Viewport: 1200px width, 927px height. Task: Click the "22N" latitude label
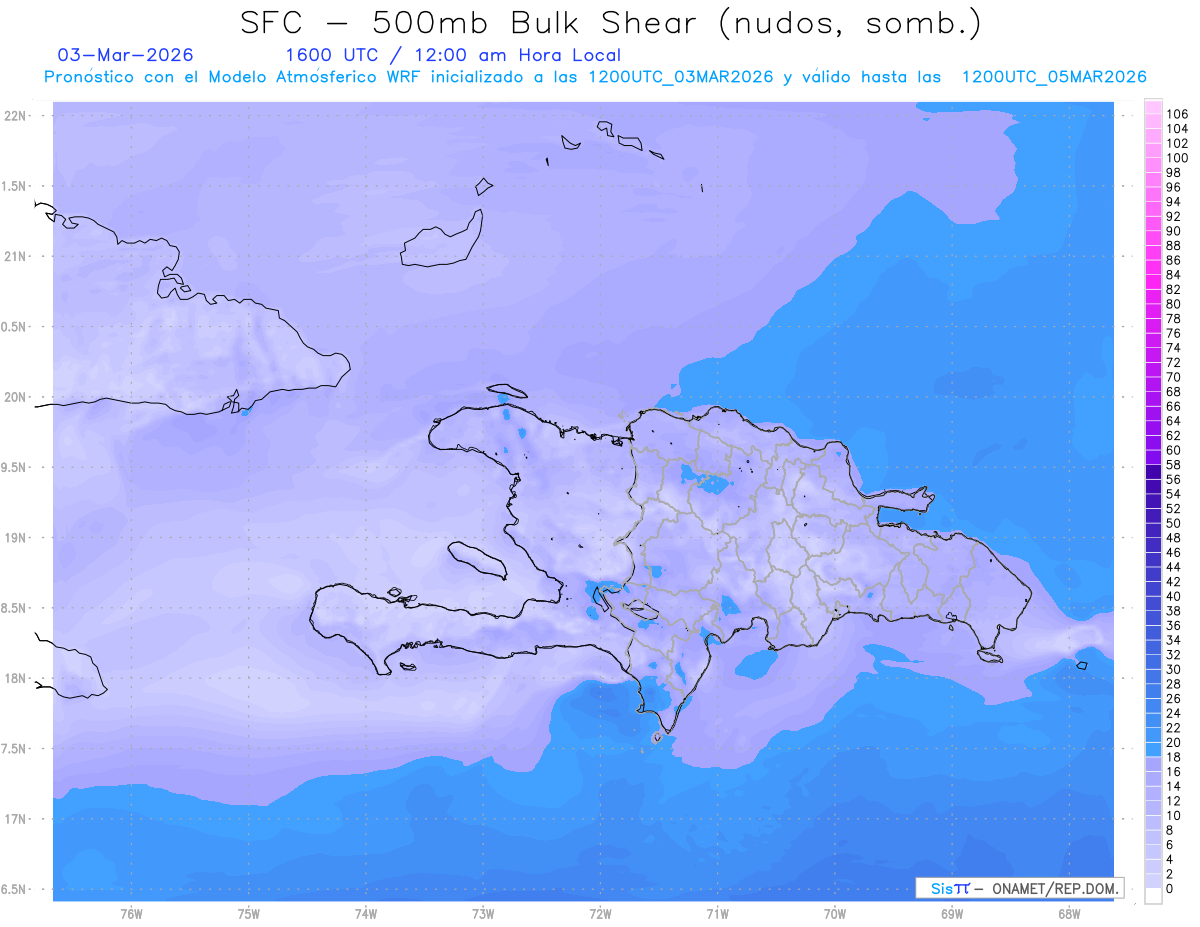14,115
